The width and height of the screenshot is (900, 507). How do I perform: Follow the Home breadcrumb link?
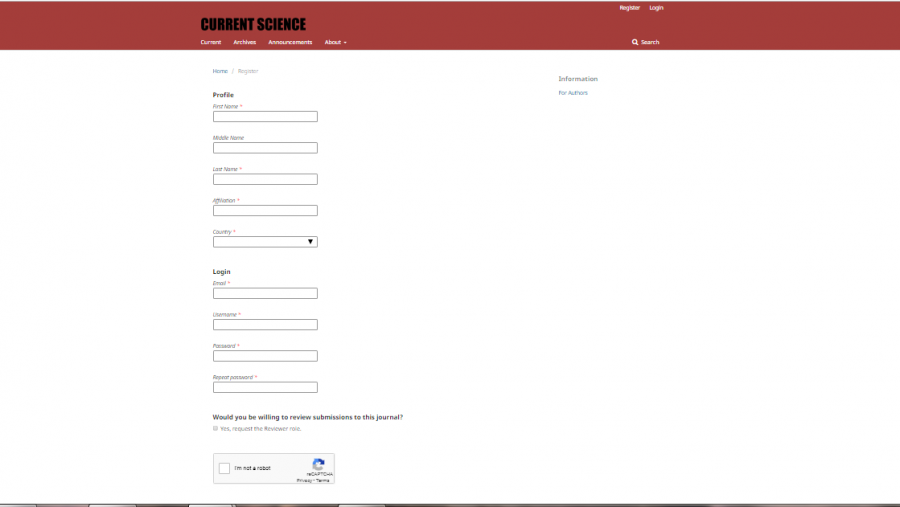[220, 71]
